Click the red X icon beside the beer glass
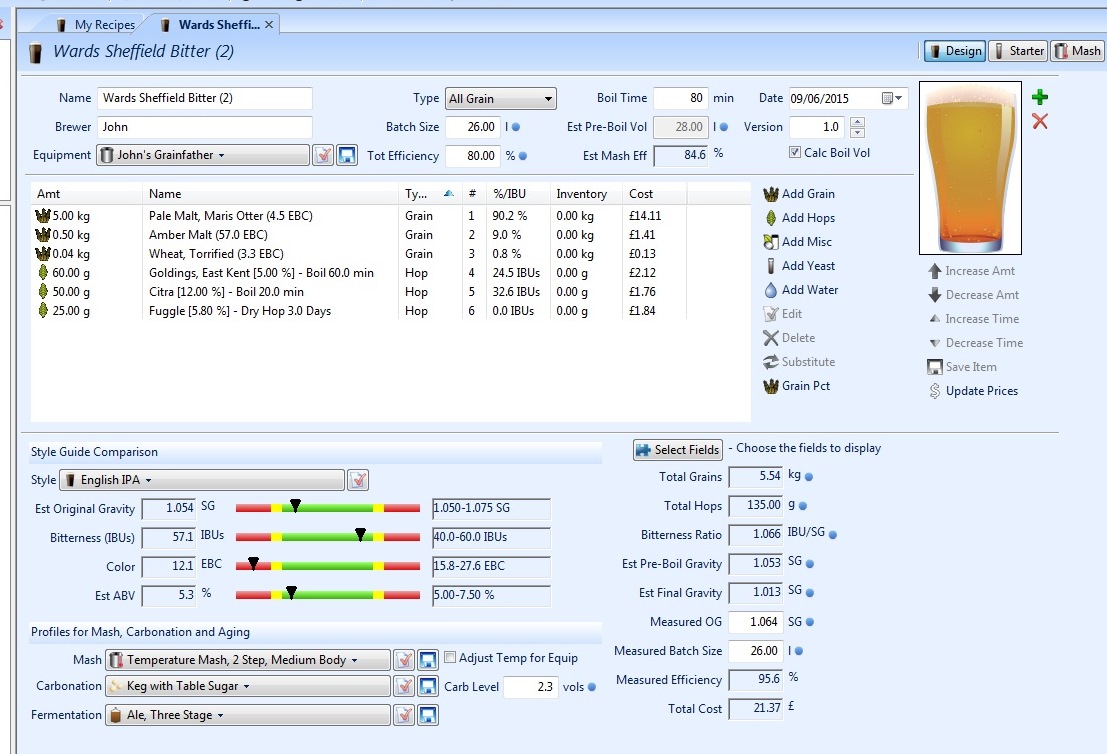The width and height of the screenshot is (1107, 754). click(1040, 121)
